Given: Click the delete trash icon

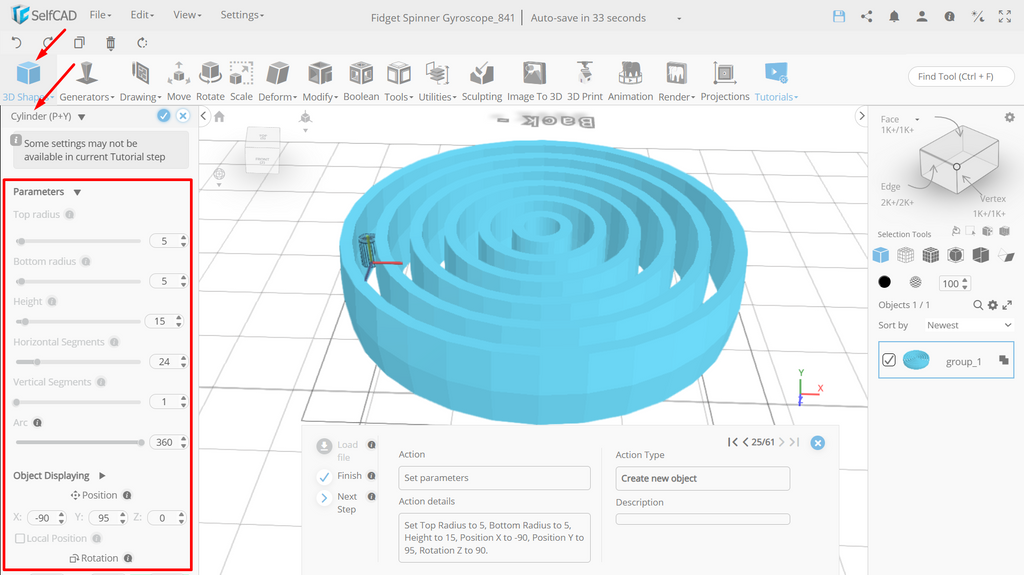Looking at the screenshot, I should pyautogui.click(x=110, y=42).
